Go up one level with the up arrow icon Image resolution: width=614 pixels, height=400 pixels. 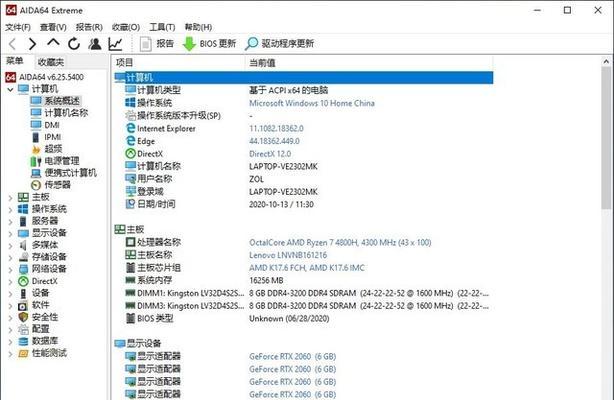click(53, 42)
